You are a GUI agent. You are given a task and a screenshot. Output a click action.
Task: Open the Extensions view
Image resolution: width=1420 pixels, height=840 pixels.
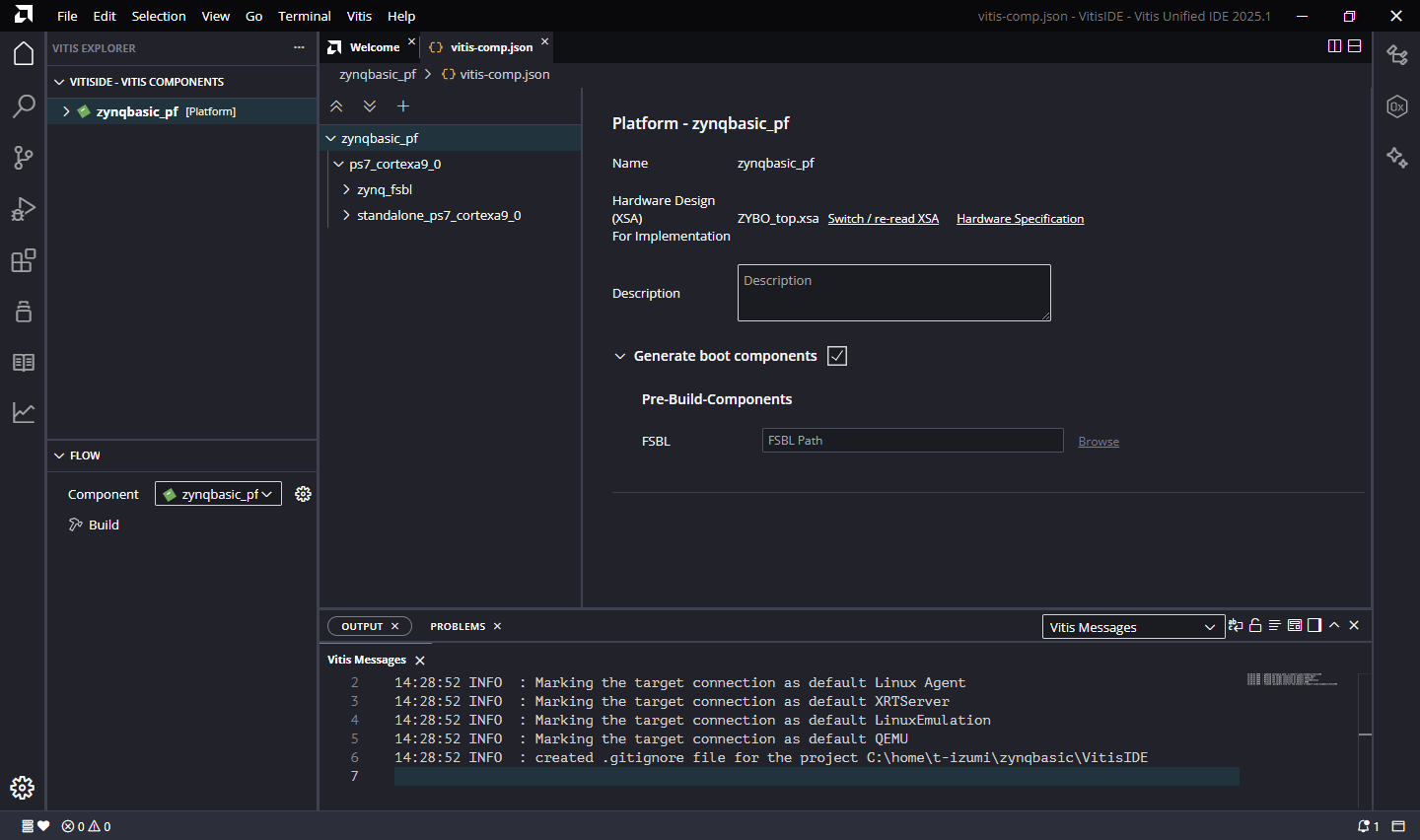click(24, 260)
